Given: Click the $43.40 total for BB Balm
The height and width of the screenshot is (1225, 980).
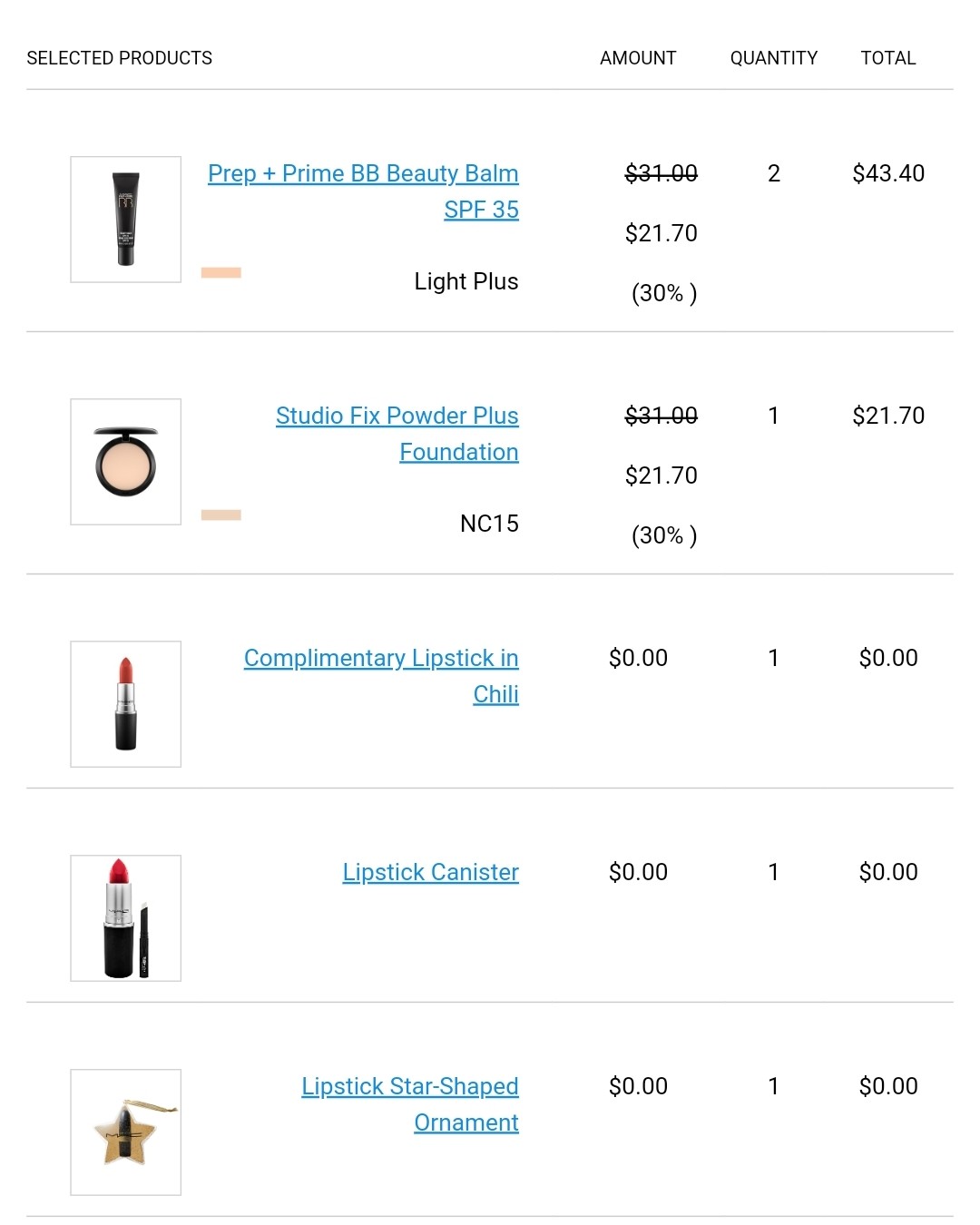Looking at the screenshot, I should click(x=888, y=173).
